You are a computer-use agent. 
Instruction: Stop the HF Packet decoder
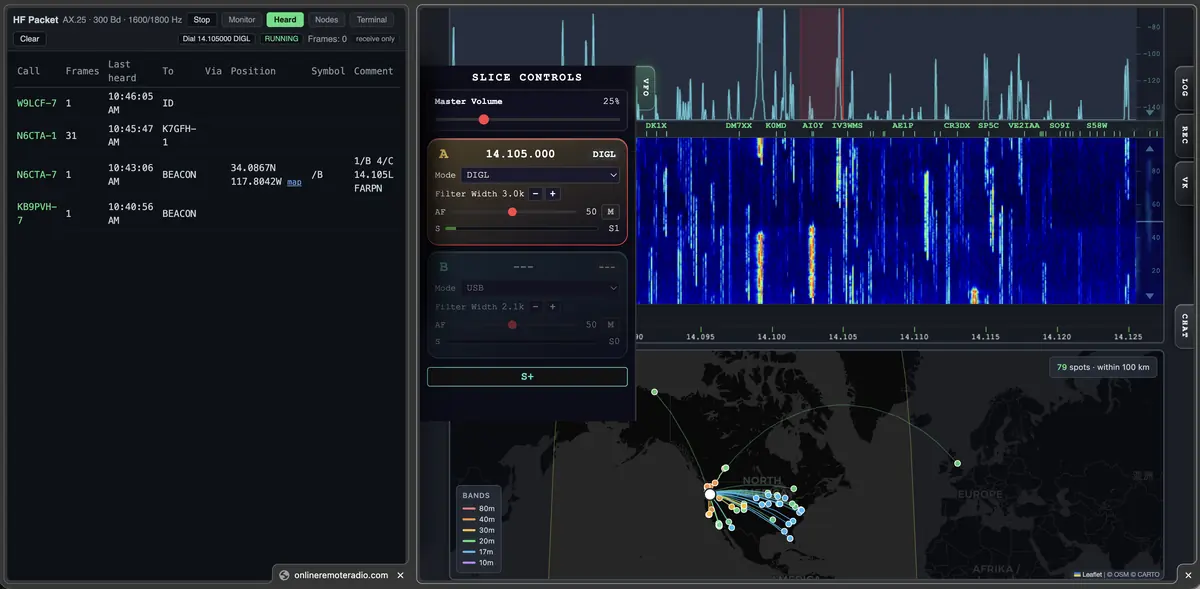202,19
